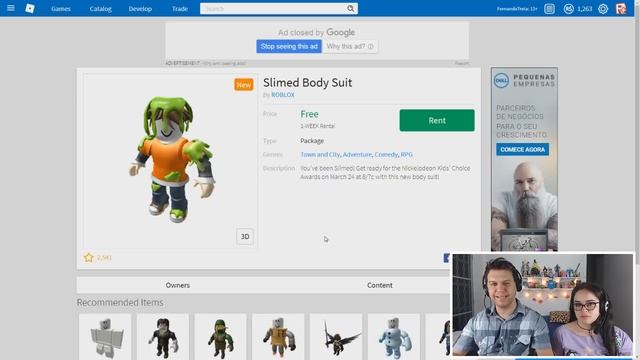Click COMECE AGORA in Dell ad

pos(522,149)
